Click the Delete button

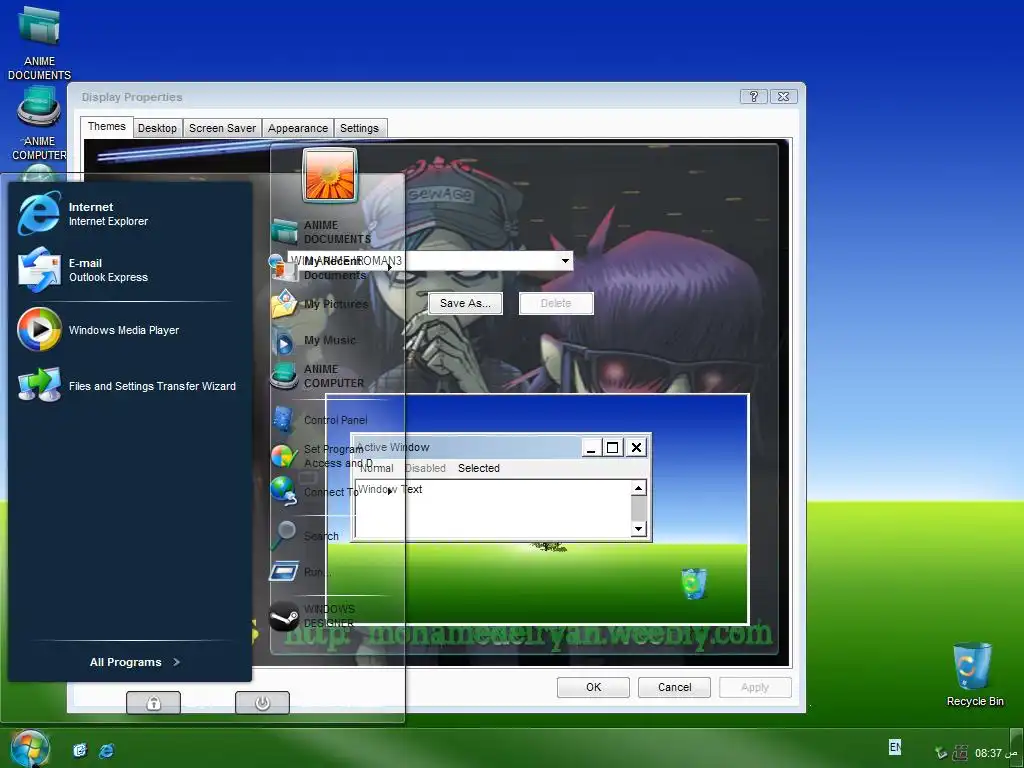pos(556,303)
